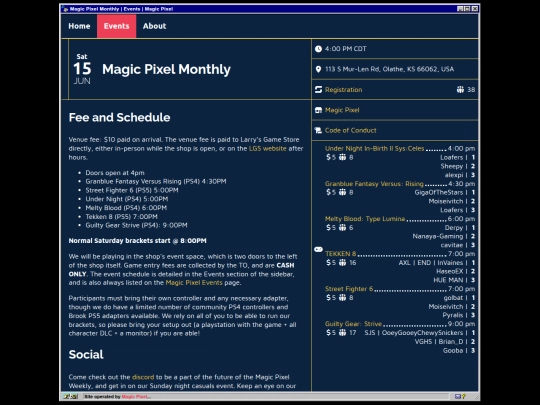This screenshot has width=540, height=405.
Task: Select the Events tab
Action: tap(116, 26)
